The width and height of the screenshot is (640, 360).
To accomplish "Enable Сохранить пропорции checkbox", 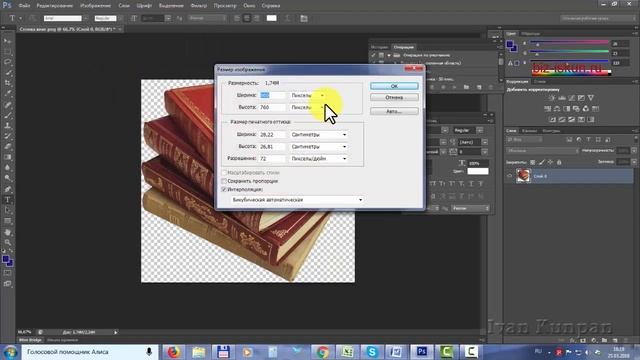I will (x=224, y=181).
